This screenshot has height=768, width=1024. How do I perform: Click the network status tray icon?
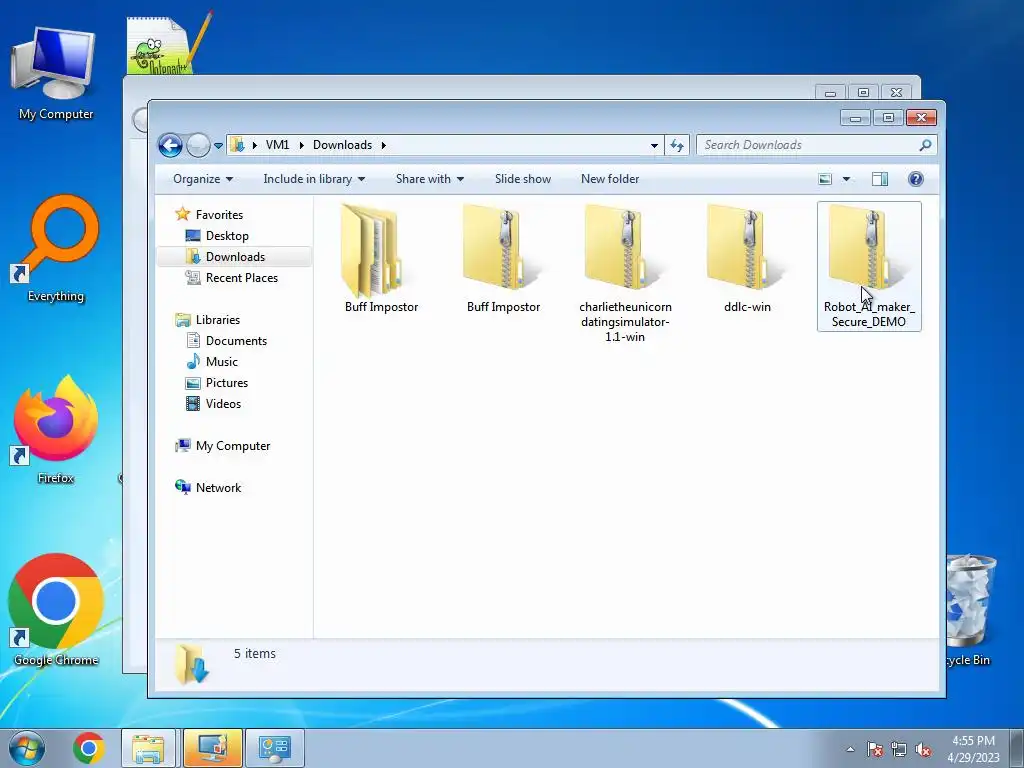[899, 749]
